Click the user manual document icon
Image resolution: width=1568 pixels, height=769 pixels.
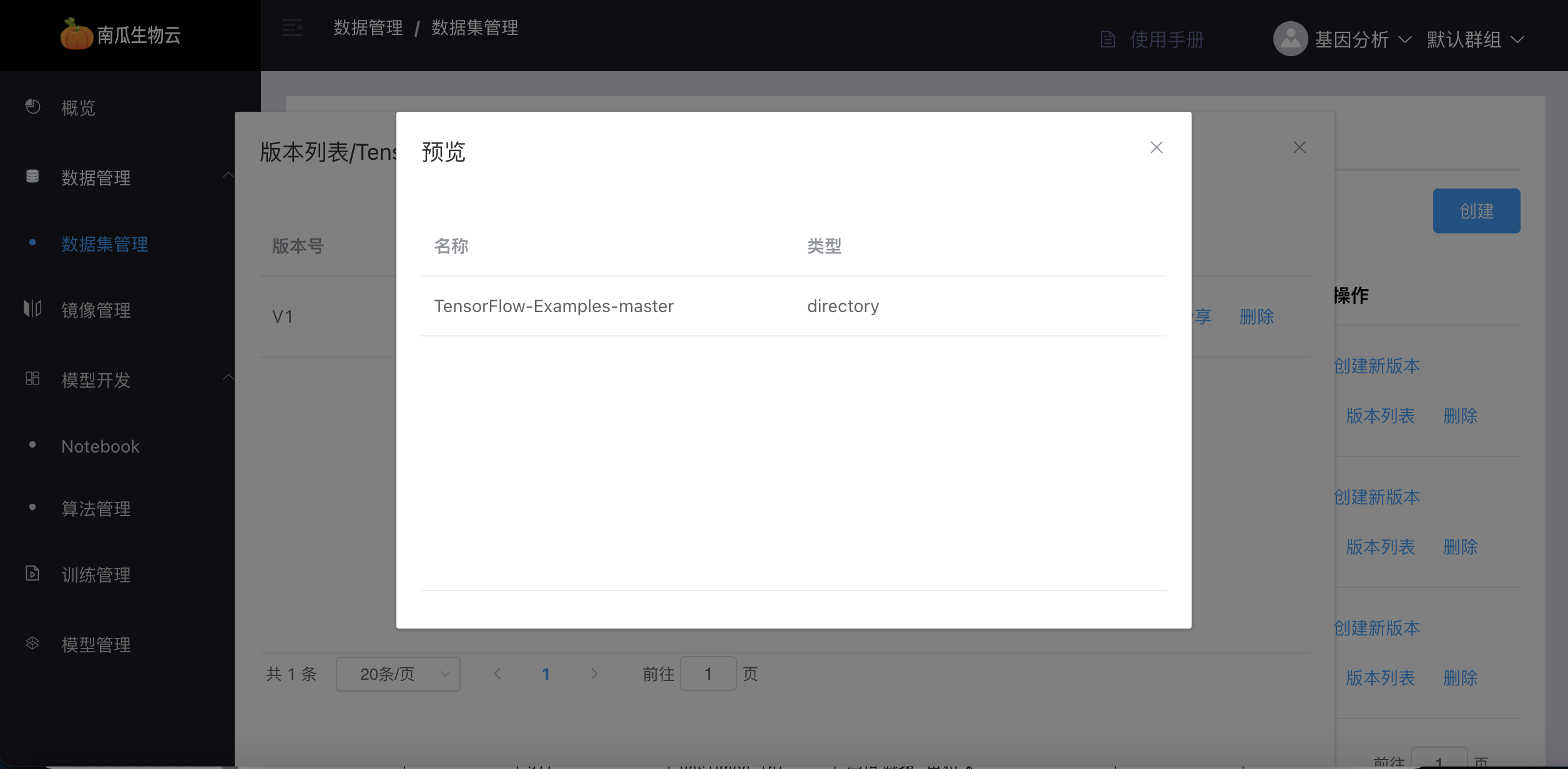click(x=1108, y=40)
